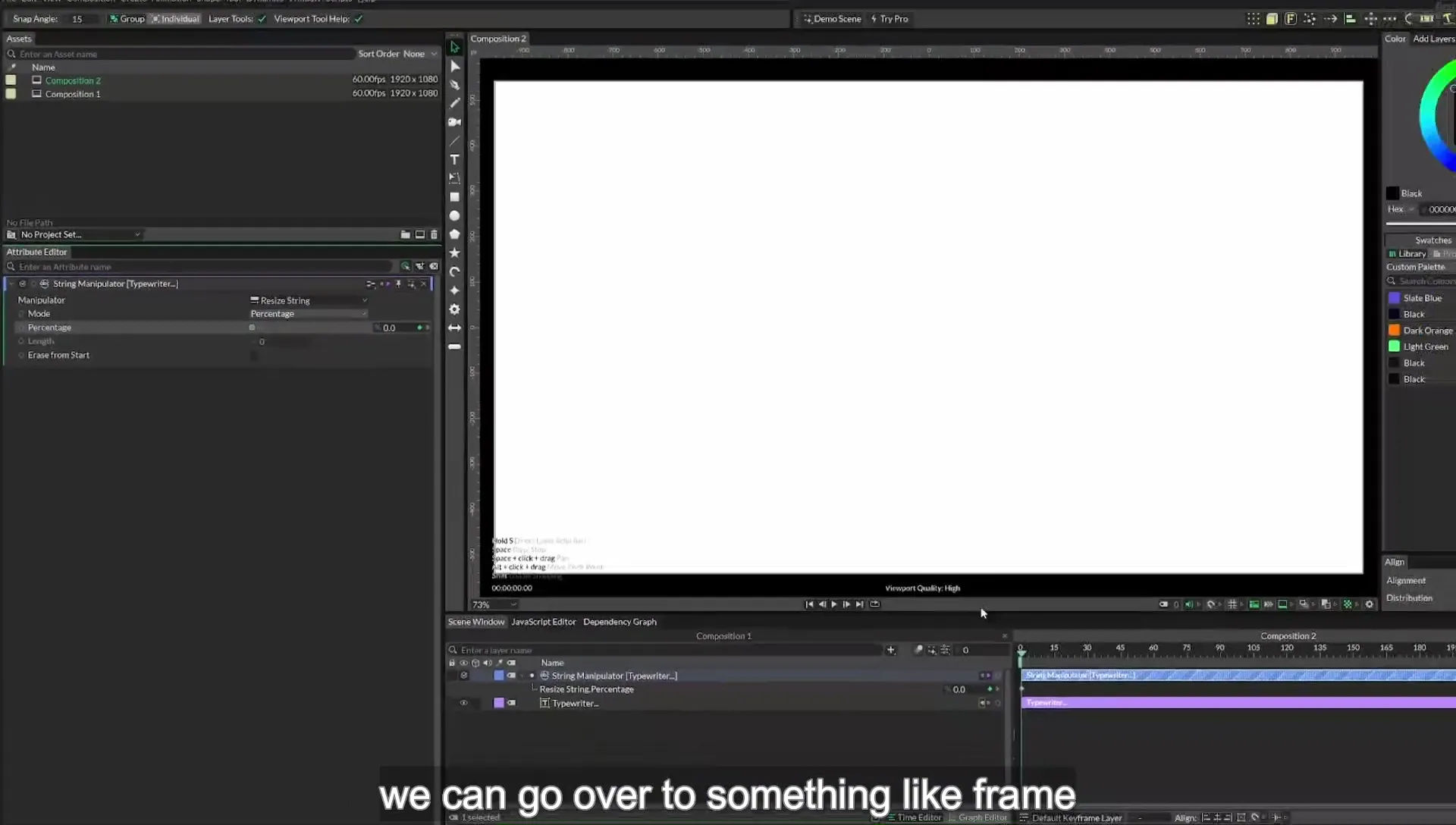
Task: Select the Pencil tool
Action: tap(455, 103)
